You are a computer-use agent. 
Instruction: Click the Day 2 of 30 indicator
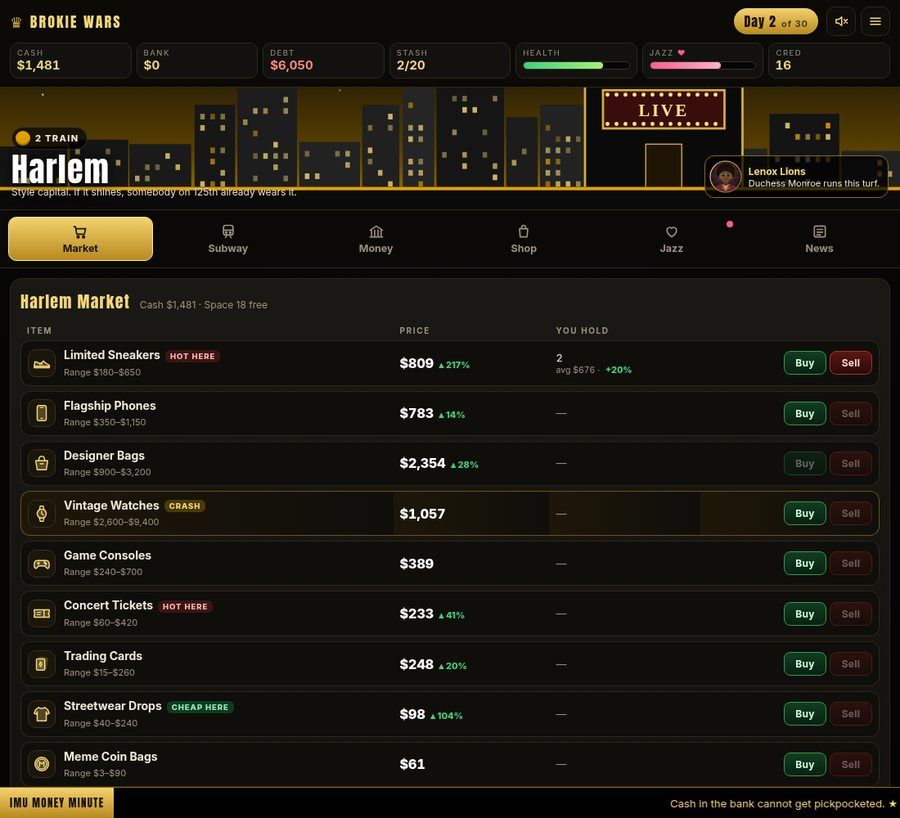(775, 22)
